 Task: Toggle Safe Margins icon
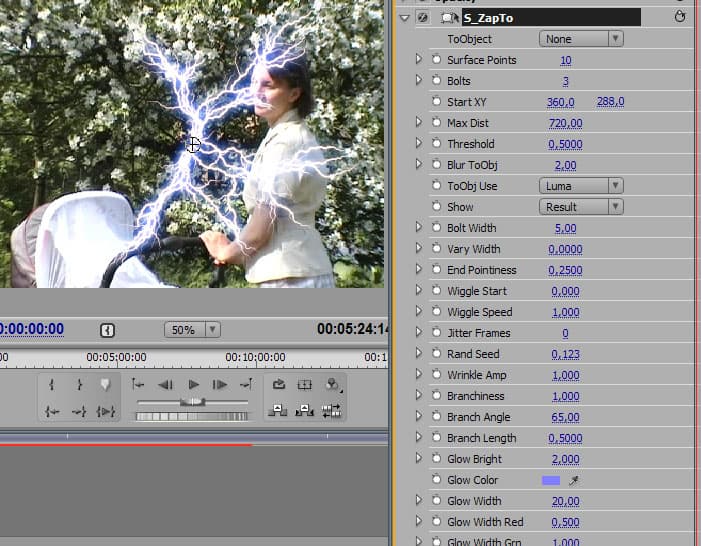pos(304,385)
